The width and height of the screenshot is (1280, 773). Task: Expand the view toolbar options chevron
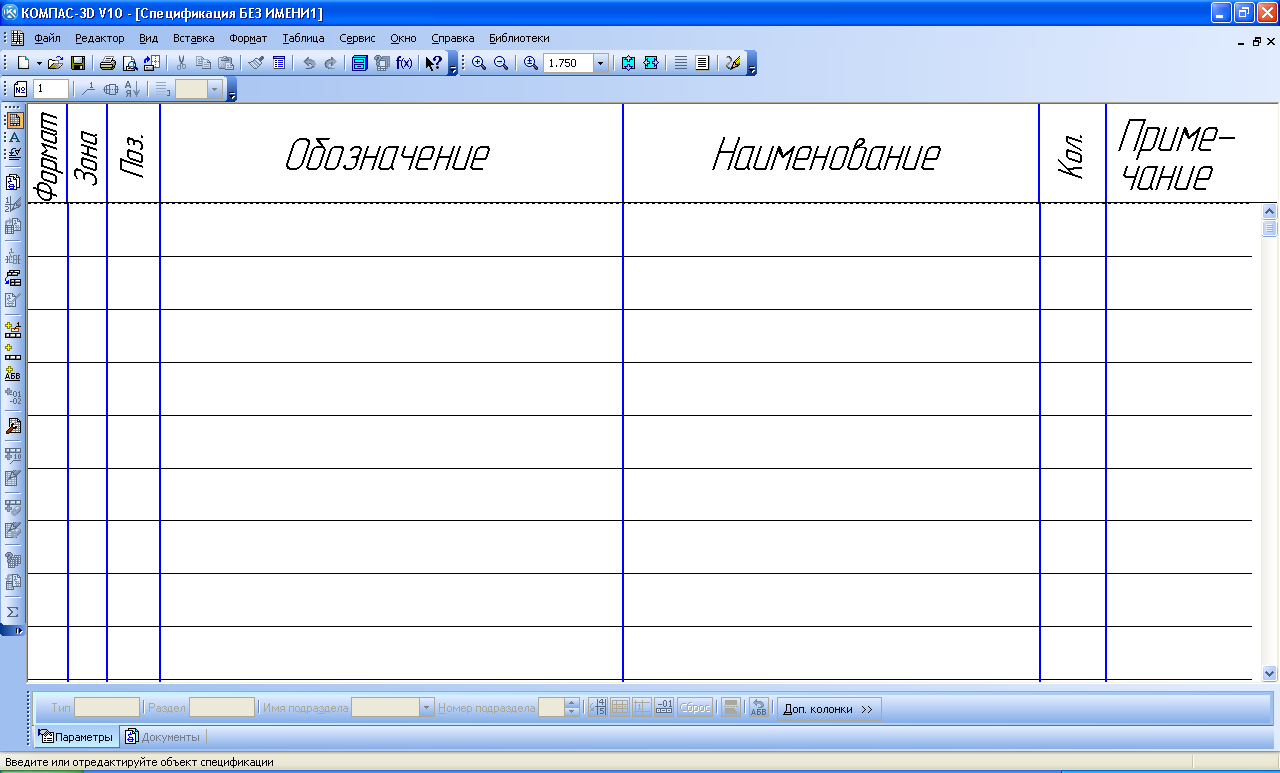[x=752, y=64]
